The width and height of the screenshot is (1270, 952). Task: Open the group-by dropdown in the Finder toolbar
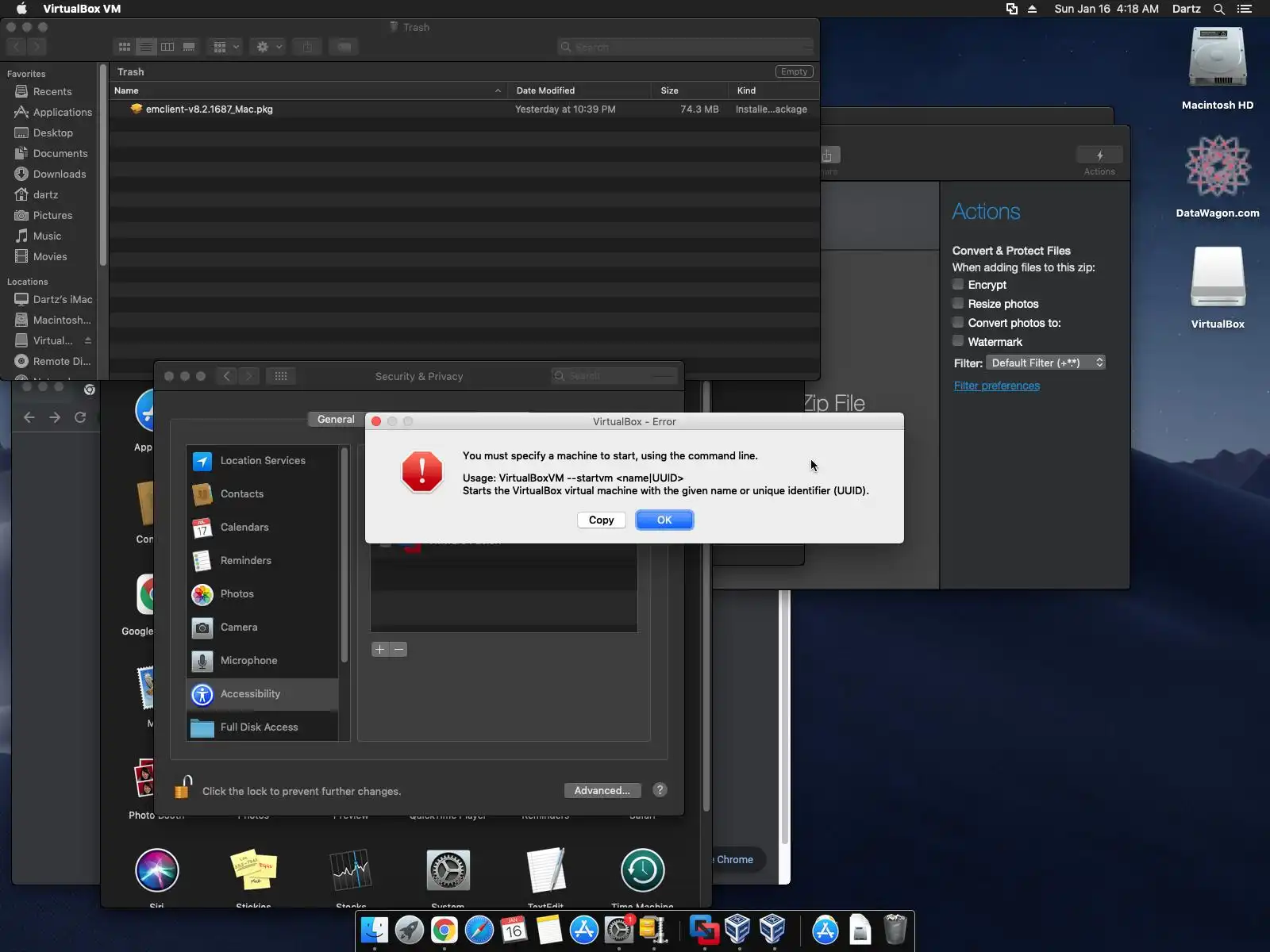click(x=225, y=47)
